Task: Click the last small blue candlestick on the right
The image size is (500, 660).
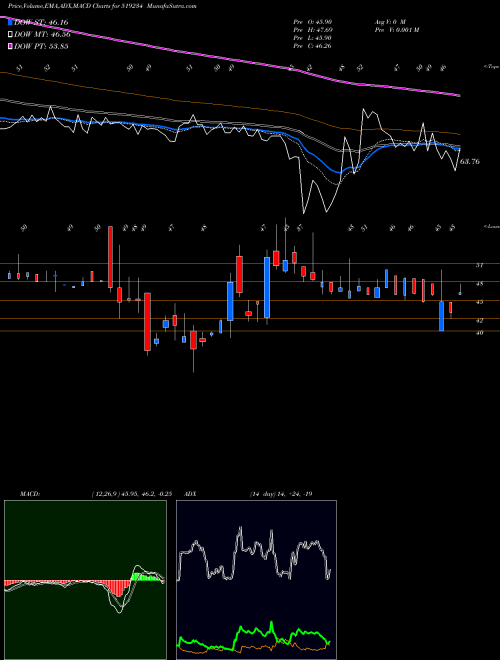Action: coord(460,293)
